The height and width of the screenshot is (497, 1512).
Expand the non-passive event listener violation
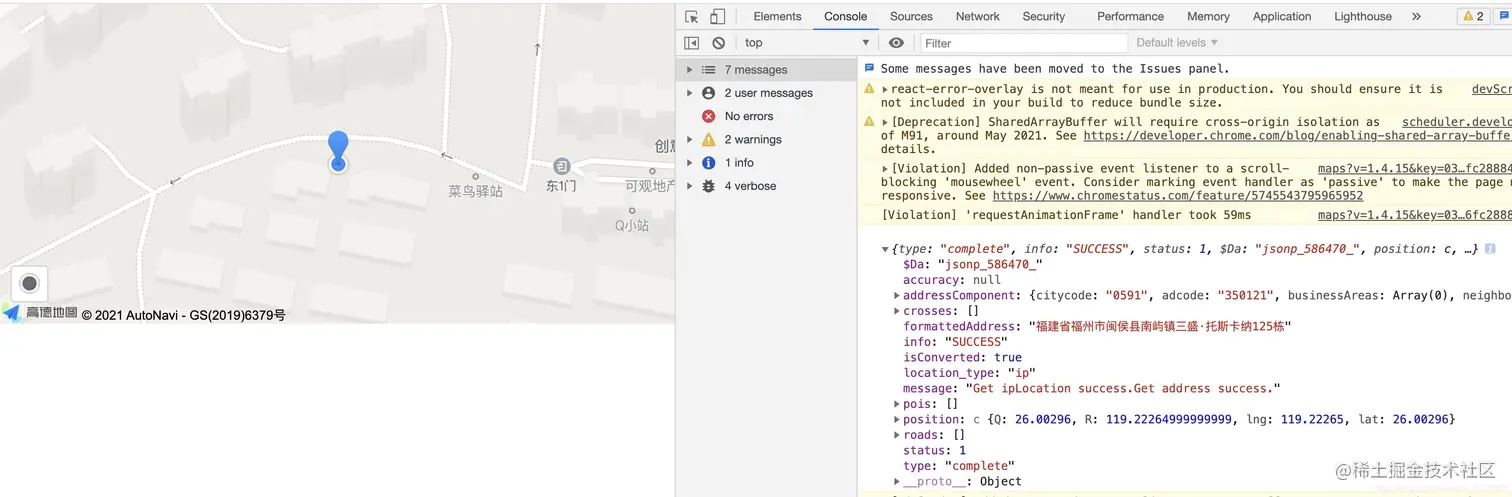(885, 169)
